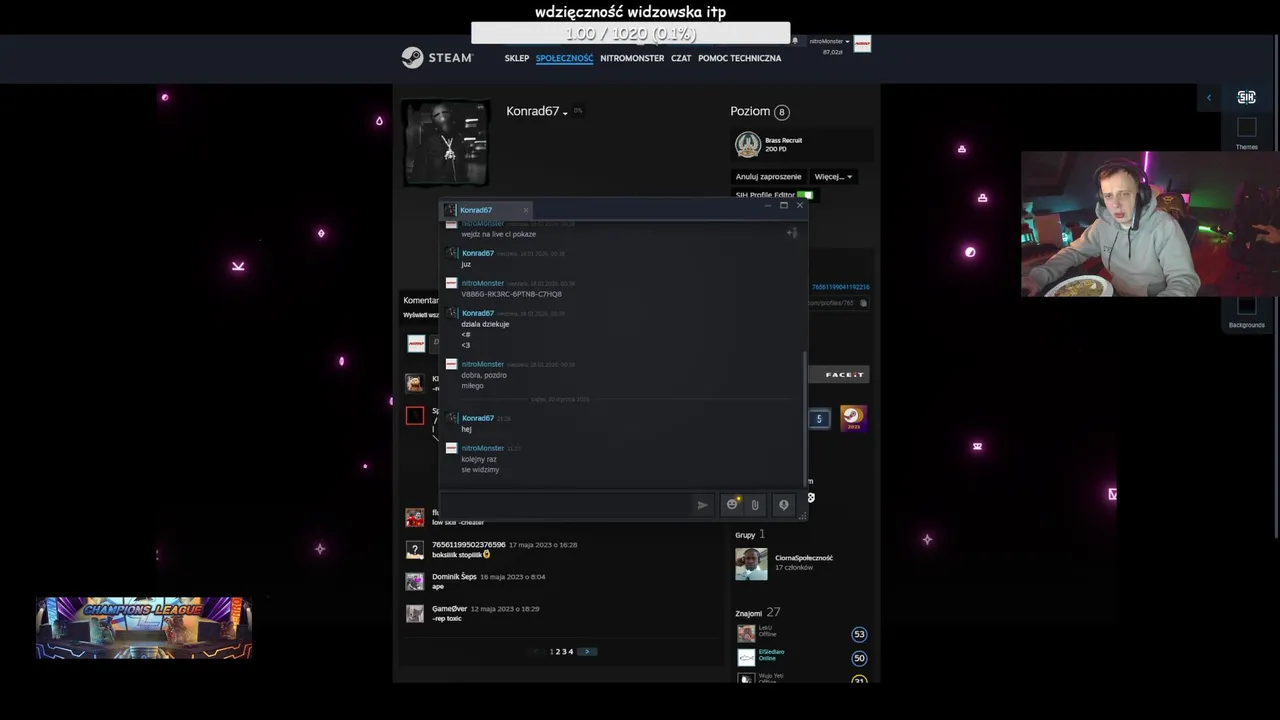Open the SIH Backgrounds option
The image size is (1280, 720).
click(x=1246, y=312)
